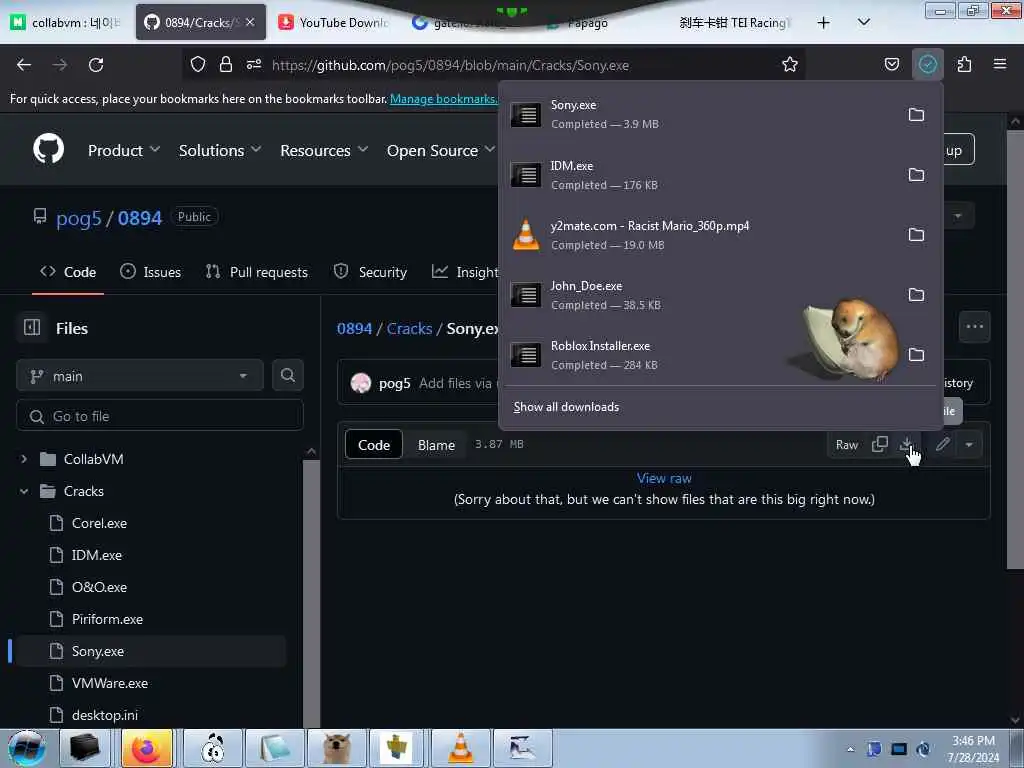Expand the Product navigation dropdown
Screen dimensions: 1024x768
pyautogui.click(x=123, y=150)
